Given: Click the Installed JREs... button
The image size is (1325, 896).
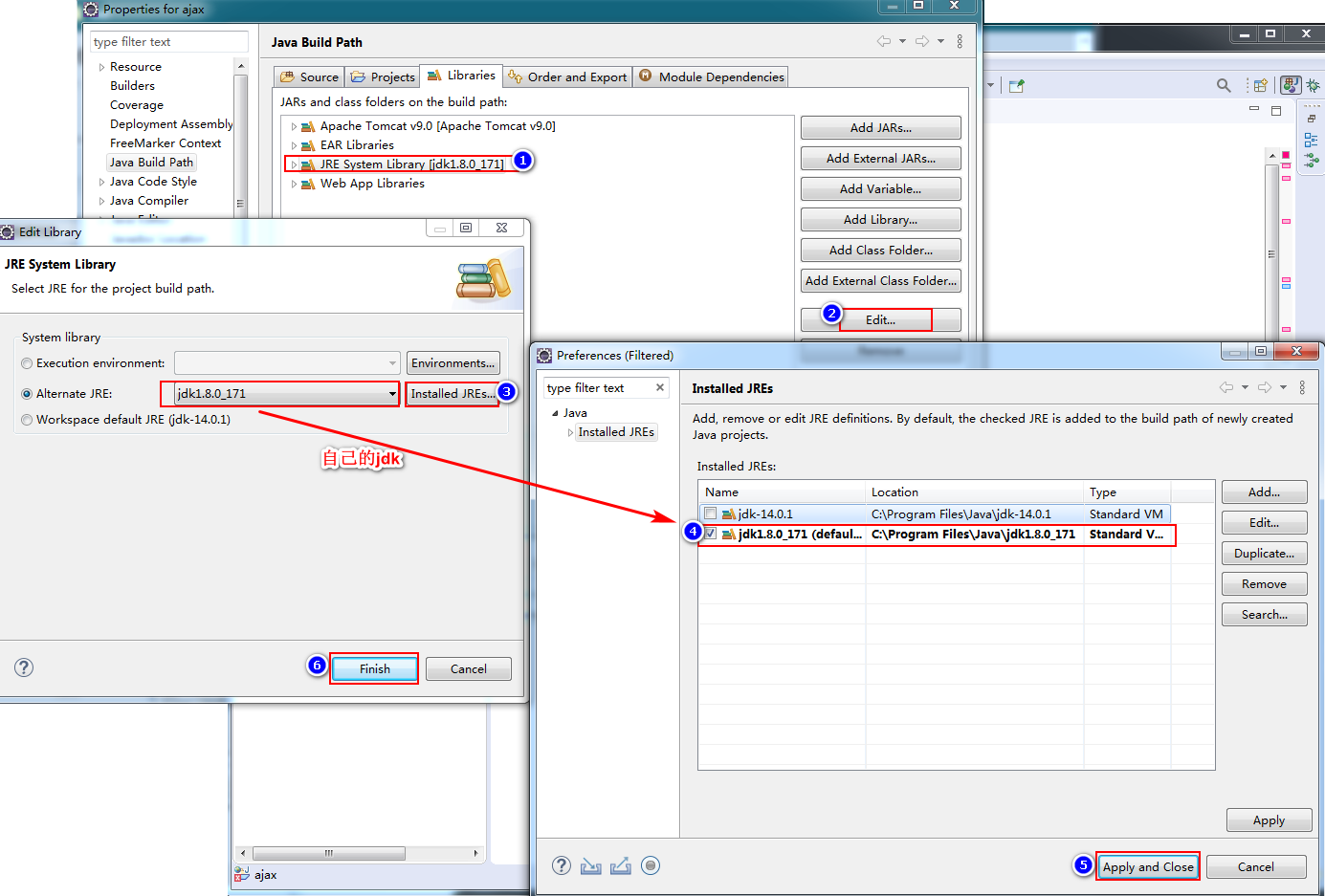Looking at the screenshot, I should [453, 393].
